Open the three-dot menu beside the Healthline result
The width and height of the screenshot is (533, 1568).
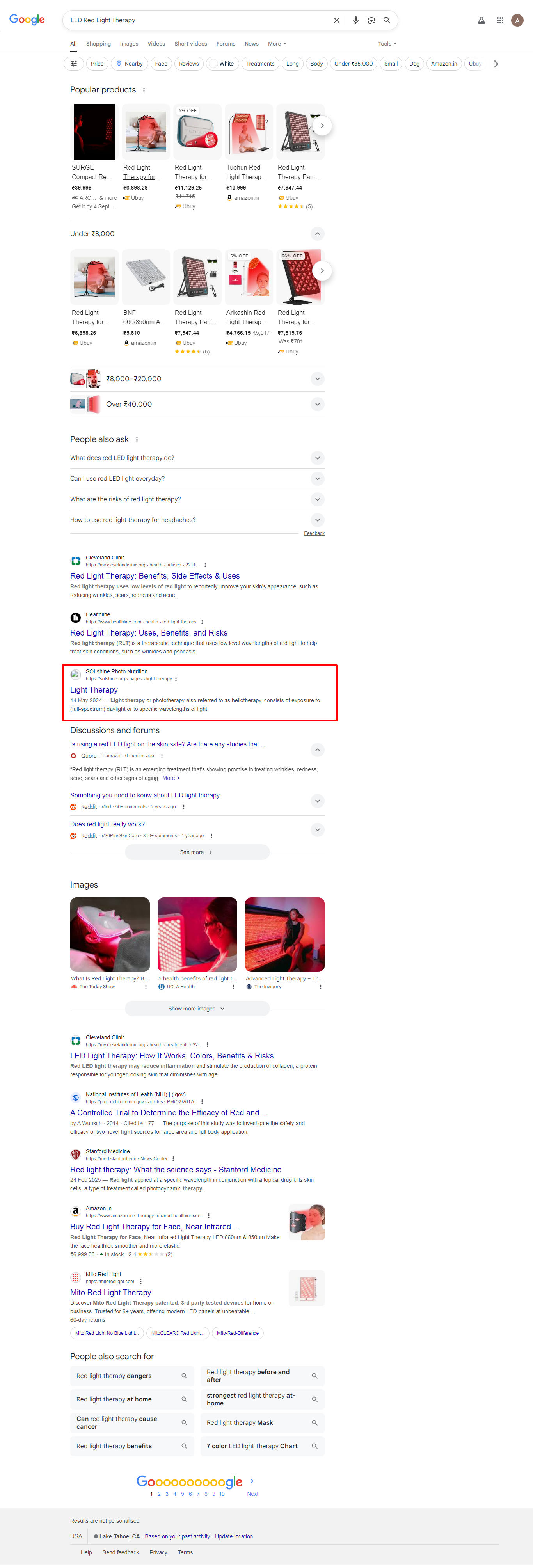[202, 622]
